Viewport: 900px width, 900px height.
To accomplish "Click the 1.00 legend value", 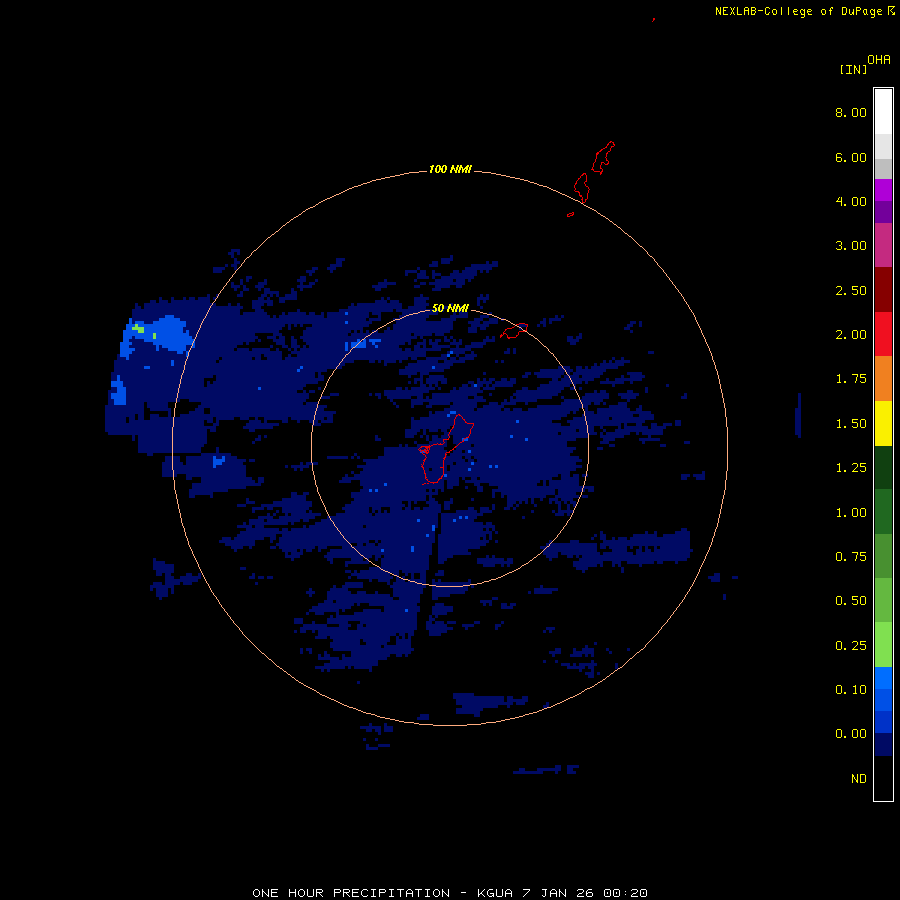I will click(x=851, y=513).
